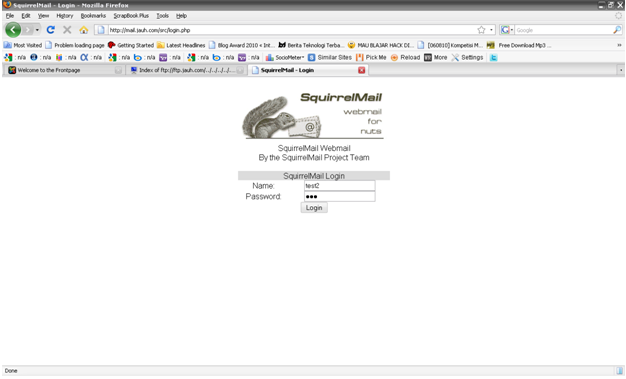Open the SocioMeter dropdown
This screenshot has height=379, width=626.
point(285,58)
